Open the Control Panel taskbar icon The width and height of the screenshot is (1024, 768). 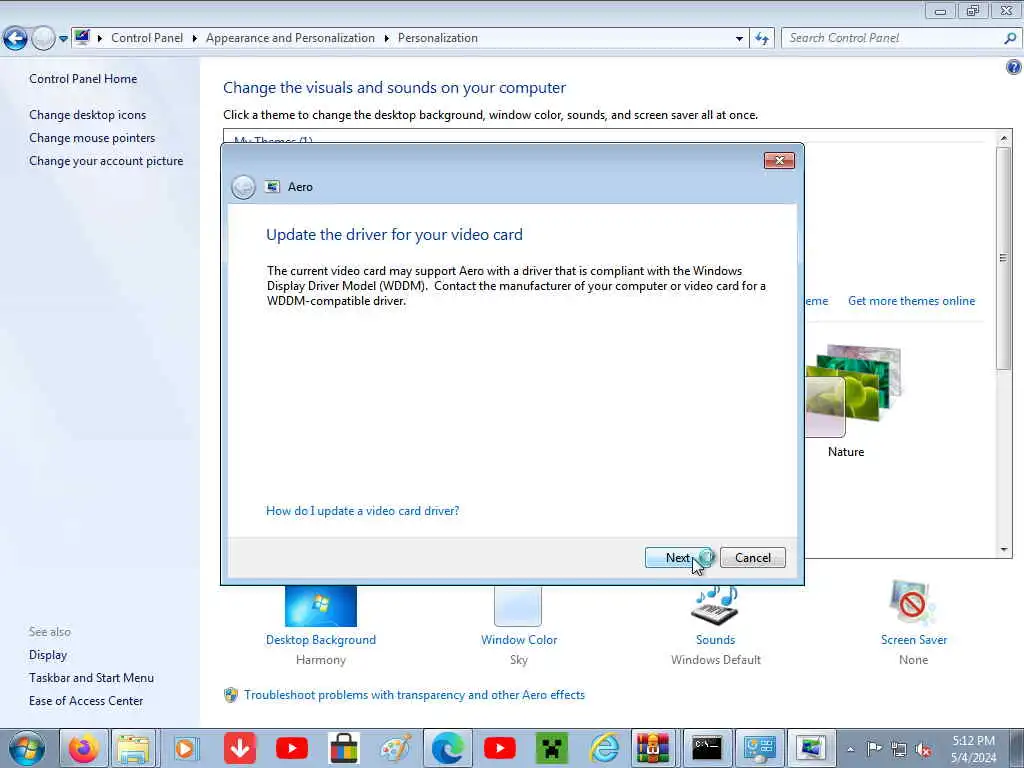[760, 748]
